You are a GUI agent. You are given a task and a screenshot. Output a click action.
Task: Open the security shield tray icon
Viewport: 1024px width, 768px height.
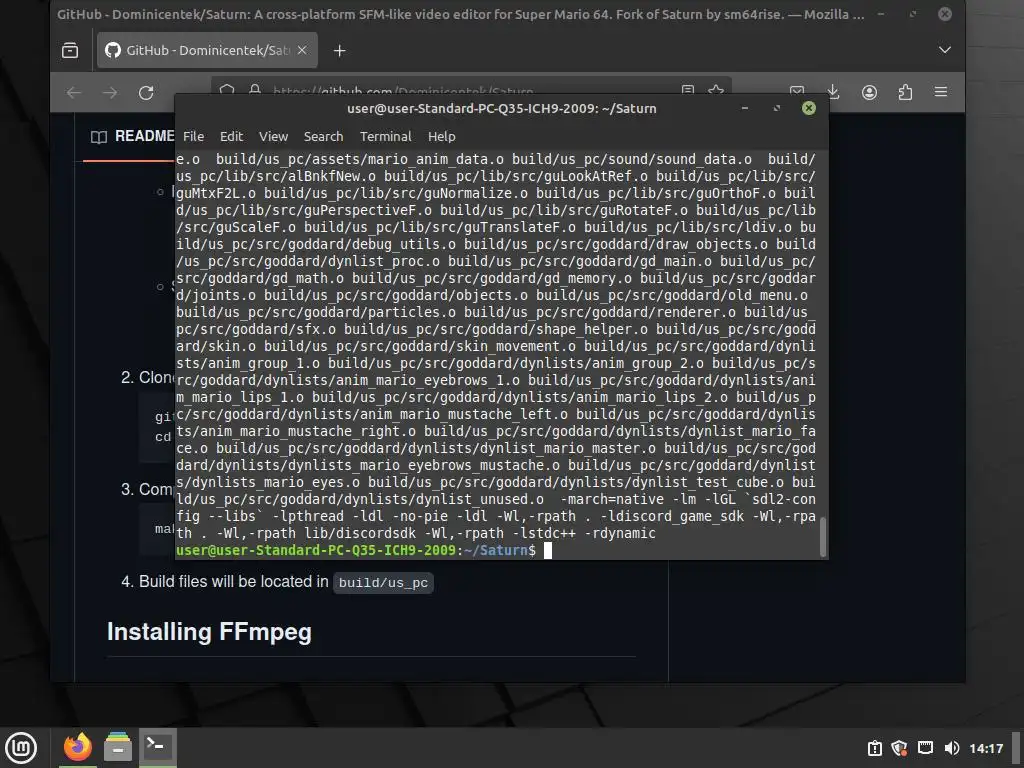[899, 748]
